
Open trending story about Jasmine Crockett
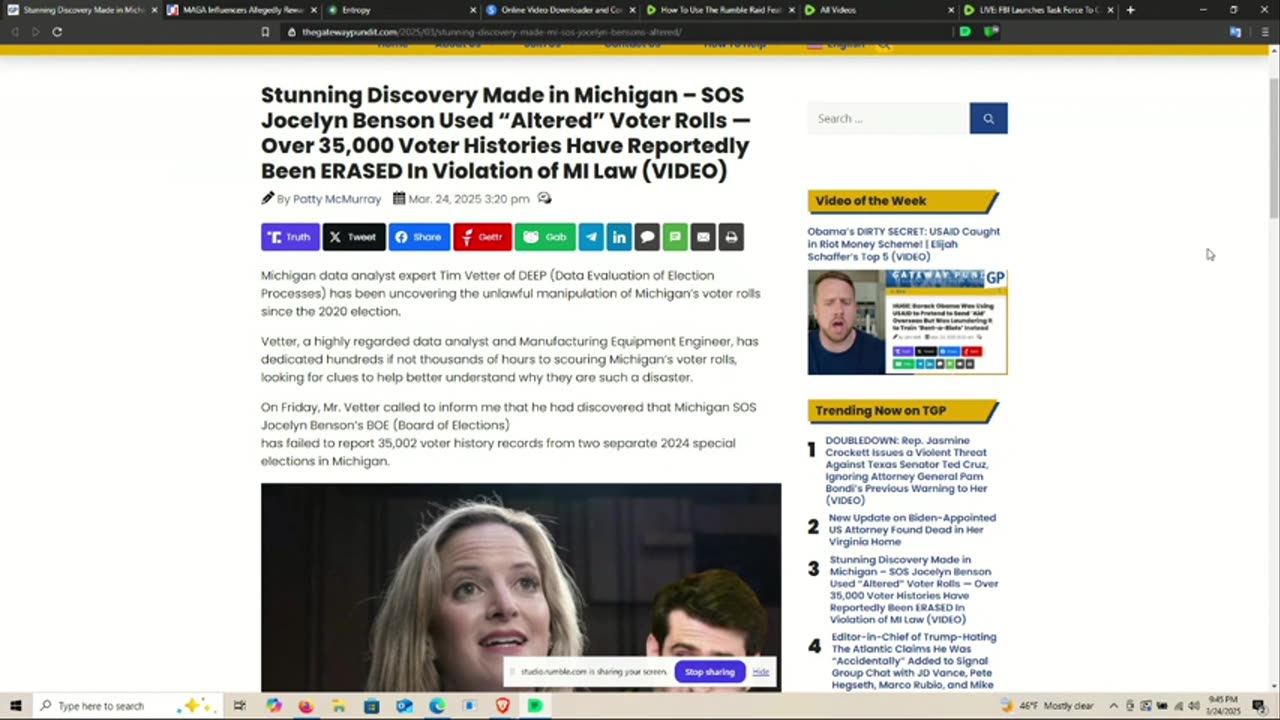[x=906, y=470]
